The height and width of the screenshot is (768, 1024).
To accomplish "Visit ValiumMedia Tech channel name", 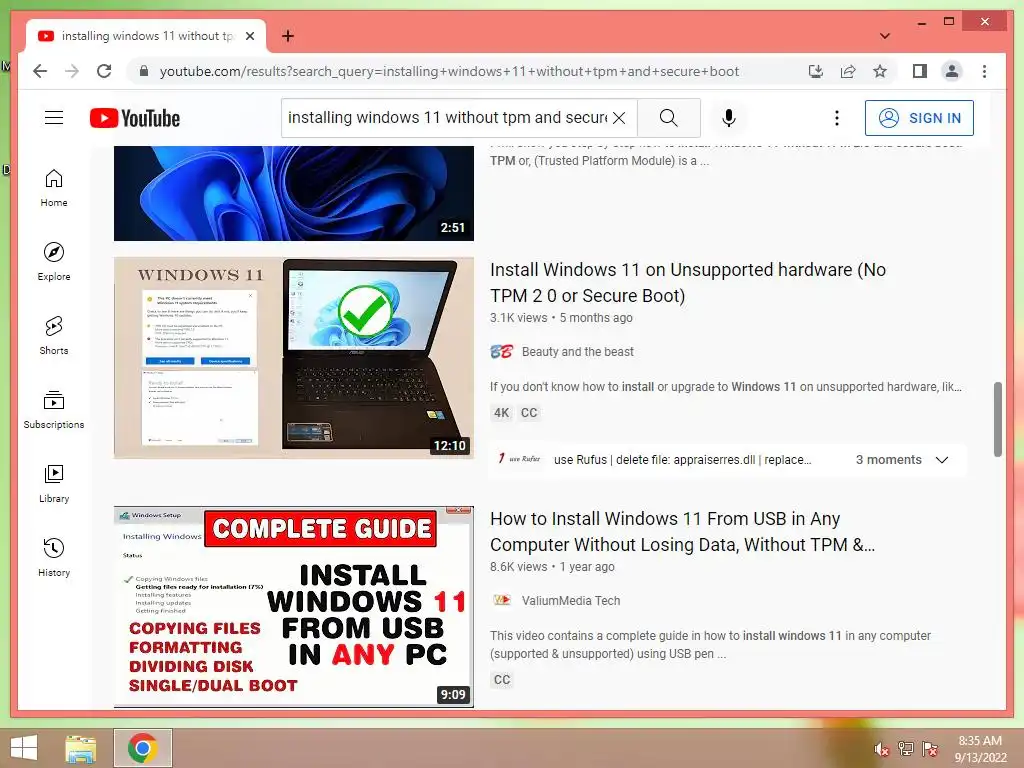I will [571, 601].
